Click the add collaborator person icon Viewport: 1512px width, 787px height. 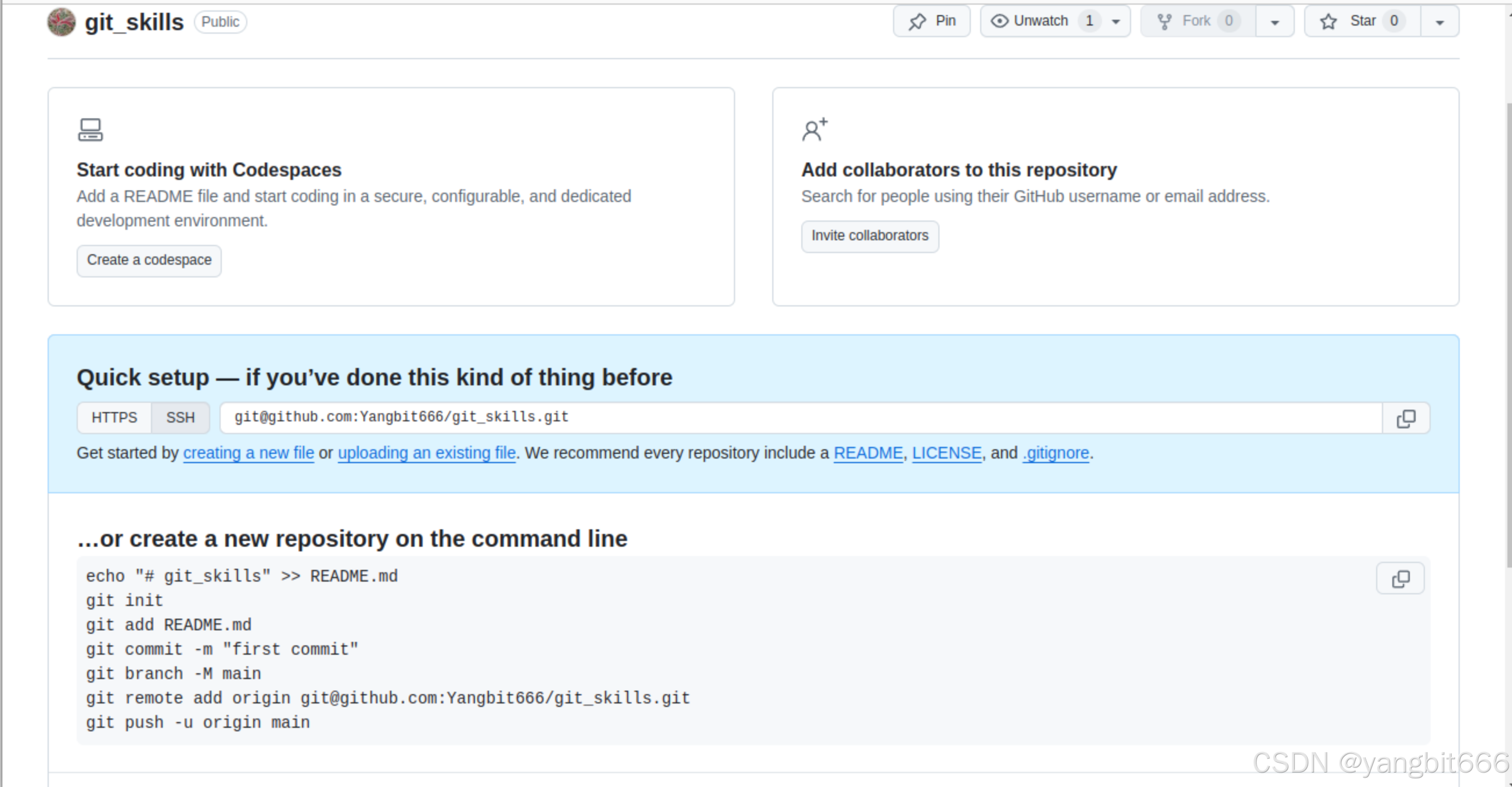coord(815,129)
